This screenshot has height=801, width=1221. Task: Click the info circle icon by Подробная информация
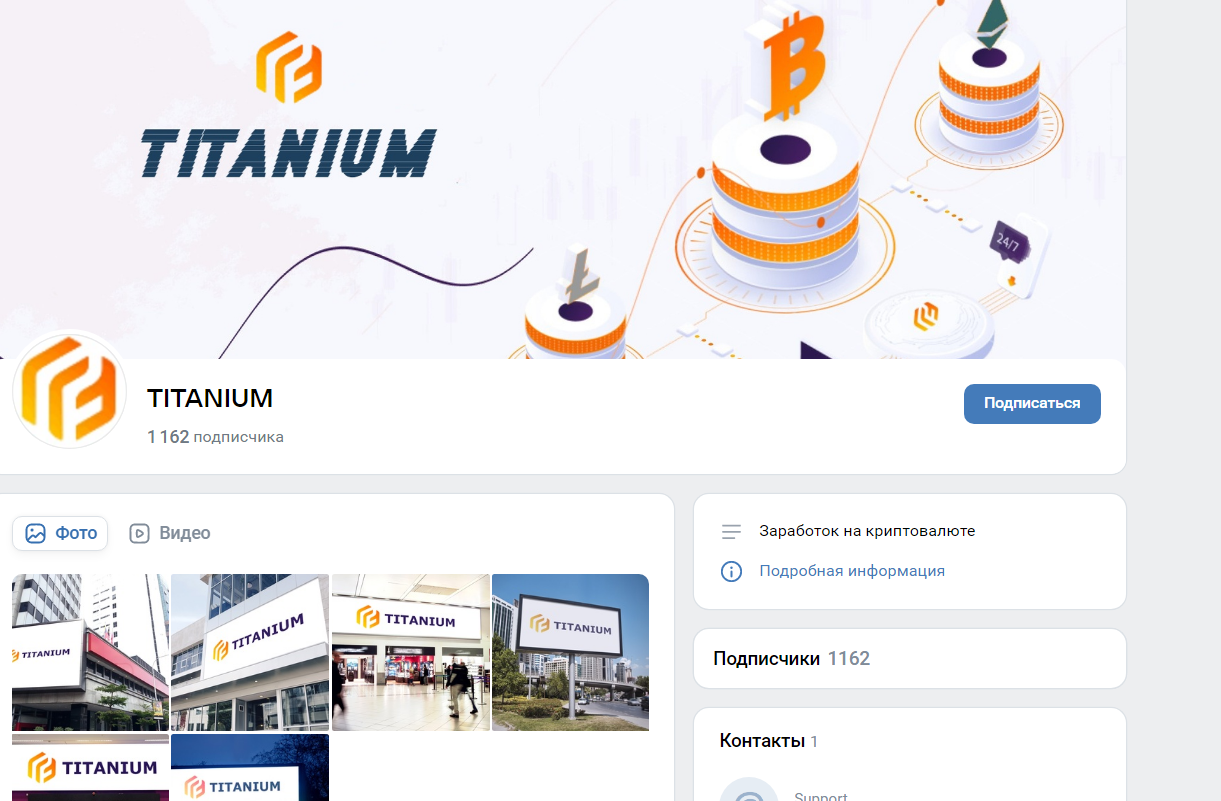pos(732,571)
